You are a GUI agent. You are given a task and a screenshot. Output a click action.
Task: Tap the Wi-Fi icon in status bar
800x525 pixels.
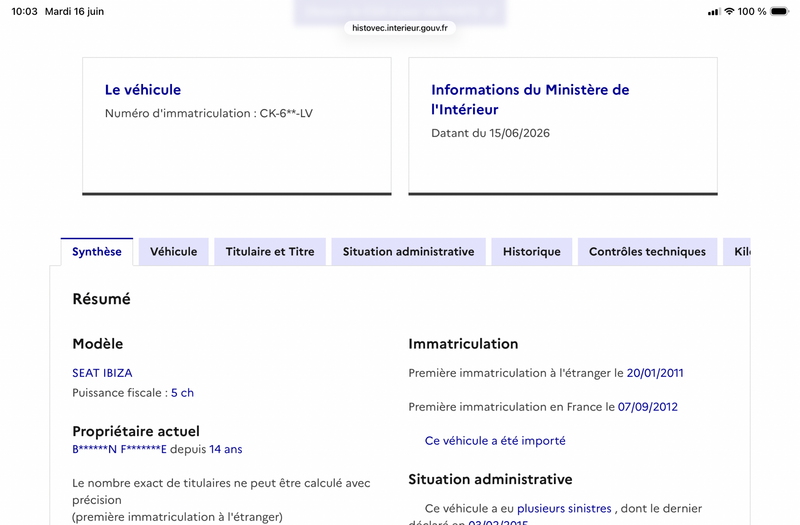[x=730, y=11]
